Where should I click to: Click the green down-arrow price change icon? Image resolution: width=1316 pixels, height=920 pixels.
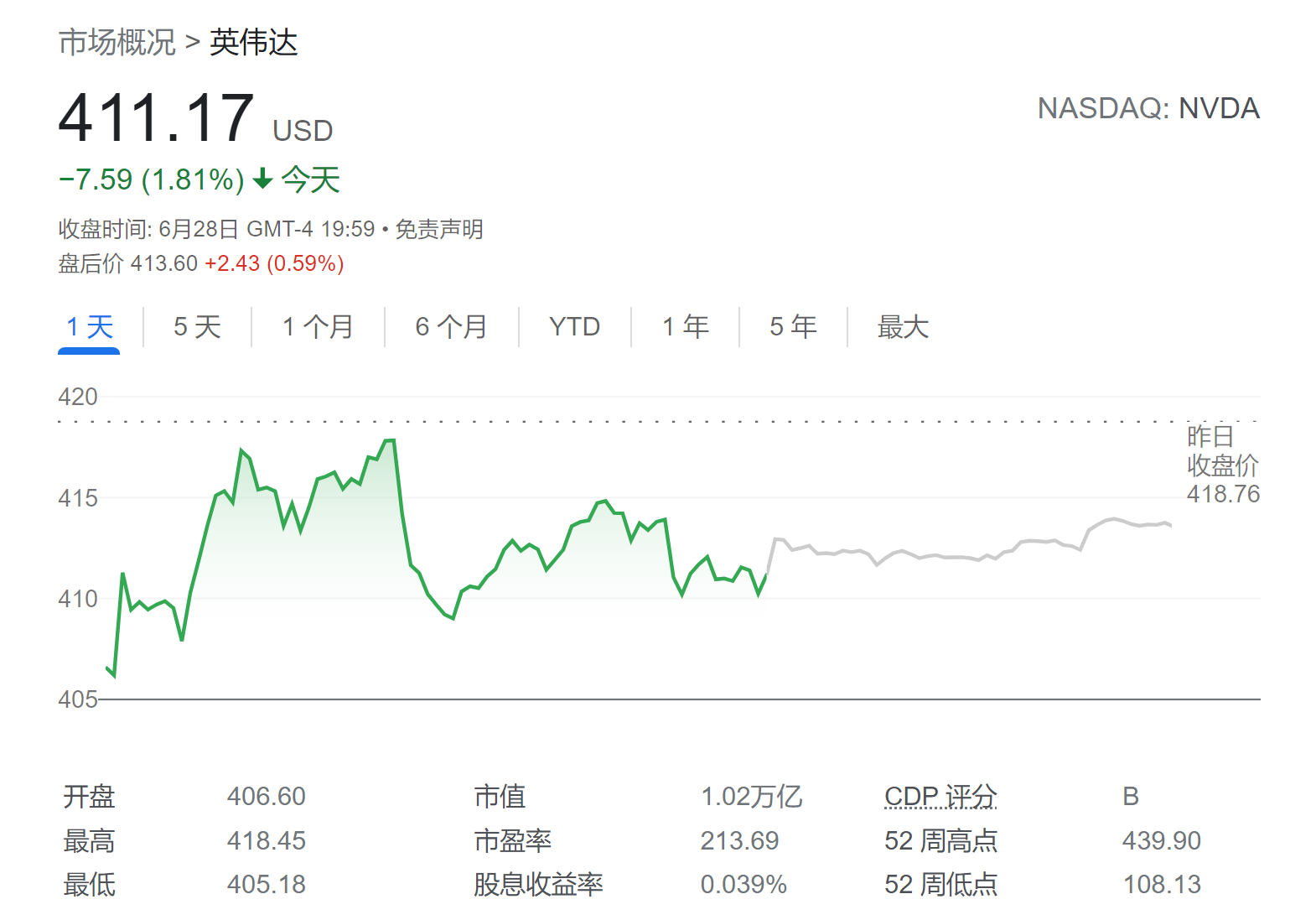(263, 179)
